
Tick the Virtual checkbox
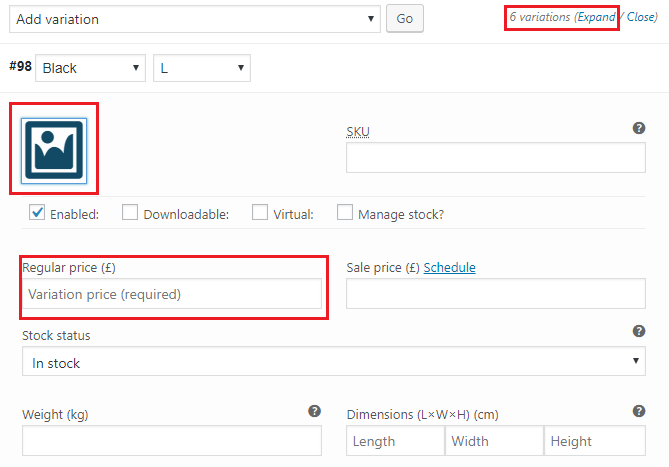point(260,212)
